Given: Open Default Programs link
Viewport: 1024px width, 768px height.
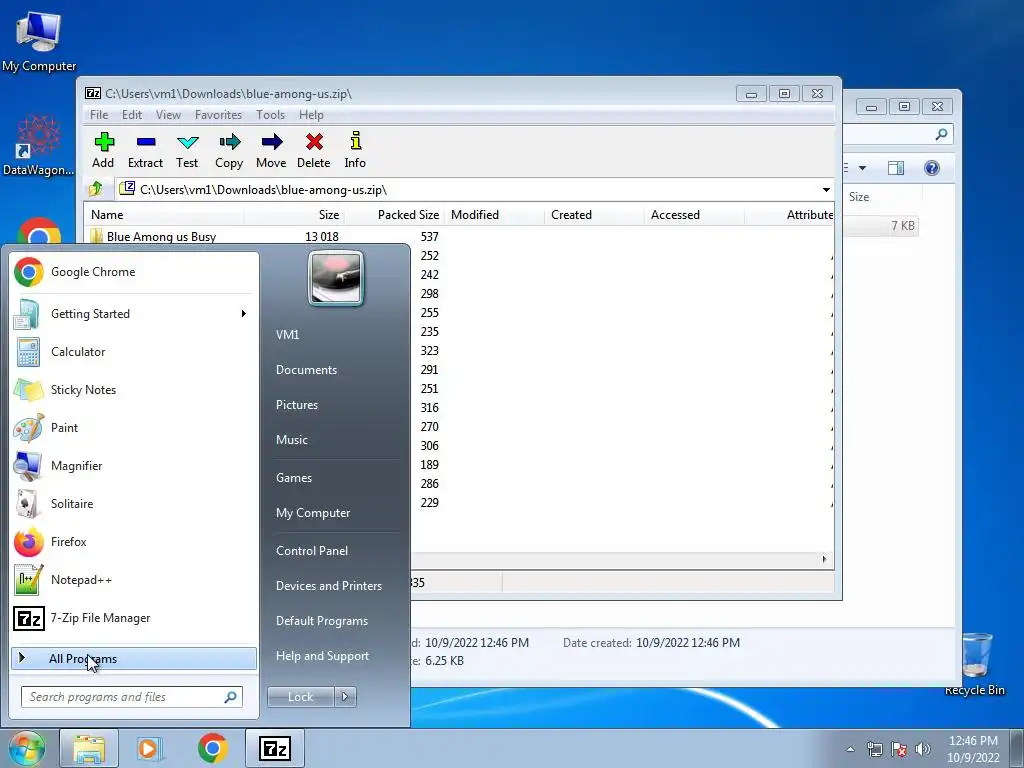Looking at the screenshot, I should click(321, 620).
